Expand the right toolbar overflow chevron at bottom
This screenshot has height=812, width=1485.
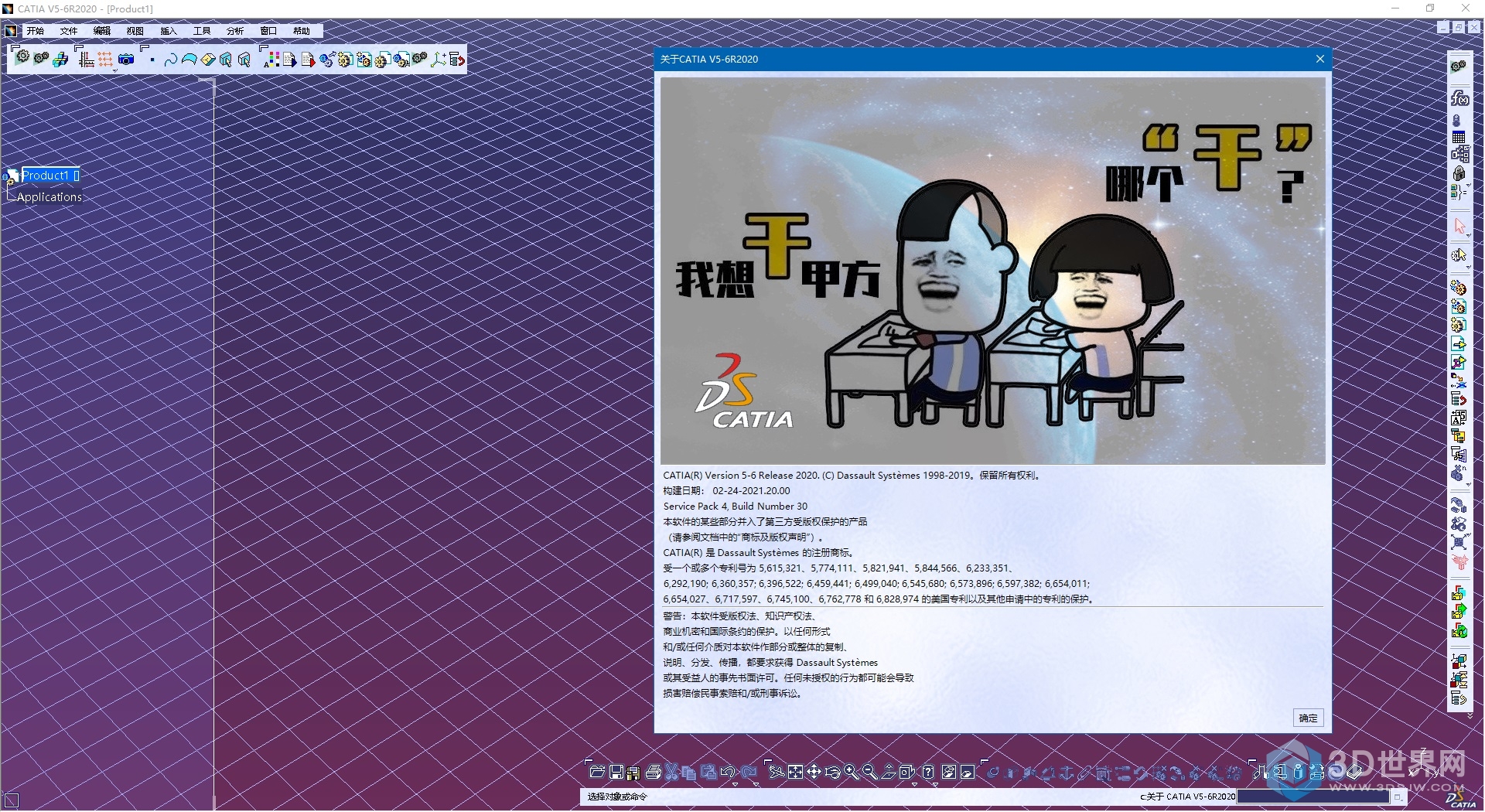(x=1470, y=715)
